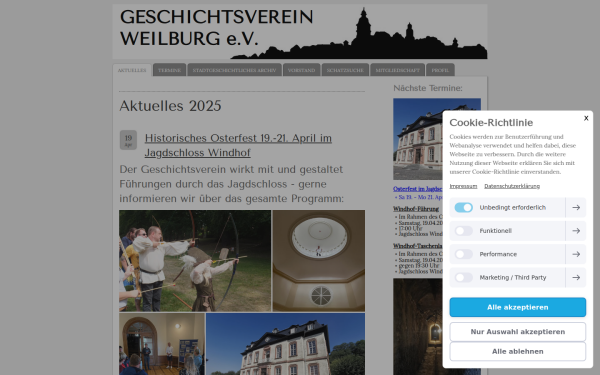Click the Cookie-Richtlinie heading text
The height and width of the screenshot is (375, 600).
click(491, 122)
